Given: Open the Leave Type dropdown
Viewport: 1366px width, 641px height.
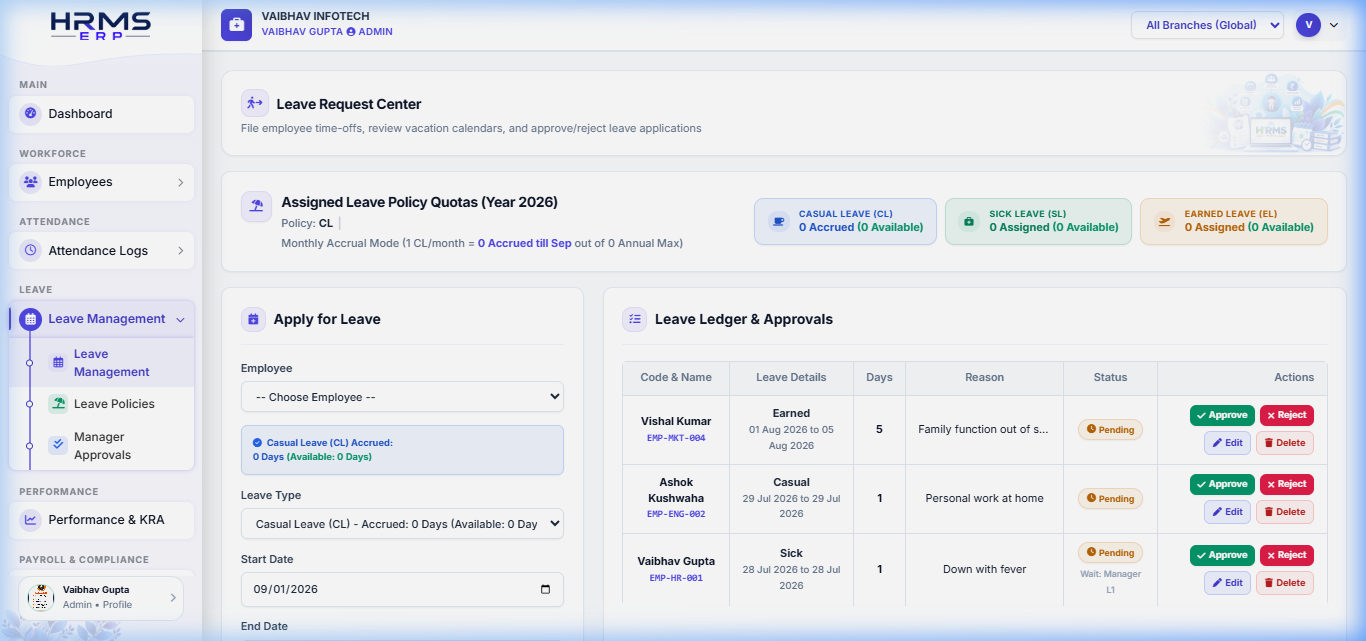Looking at the screenshot, I should click(x=402, y=524).
